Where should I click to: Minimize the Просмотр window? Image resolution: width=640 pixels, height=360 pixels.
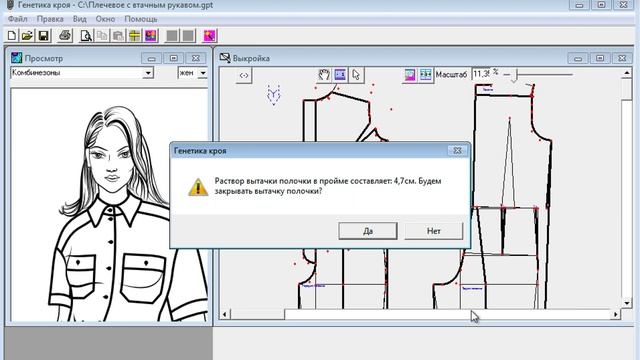coord(151,58)
